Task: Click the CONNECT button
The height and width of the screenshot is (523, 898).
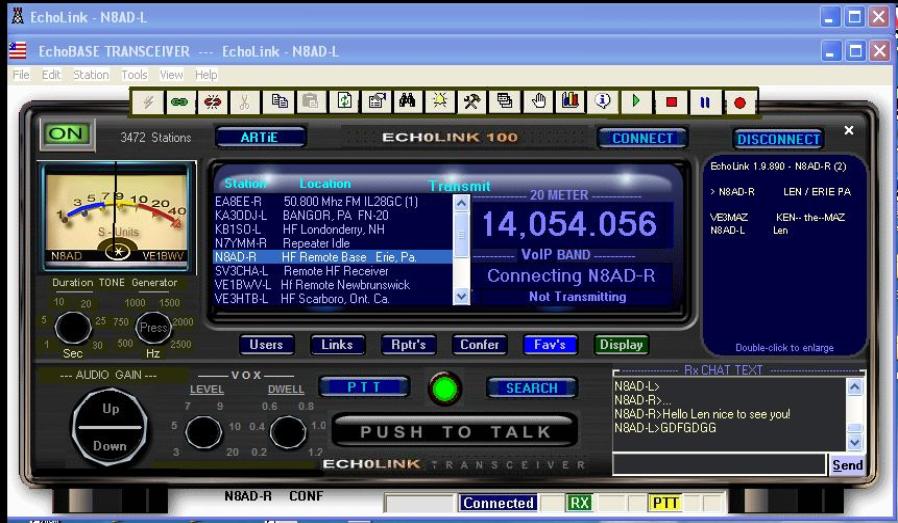Action: [642, 138]
